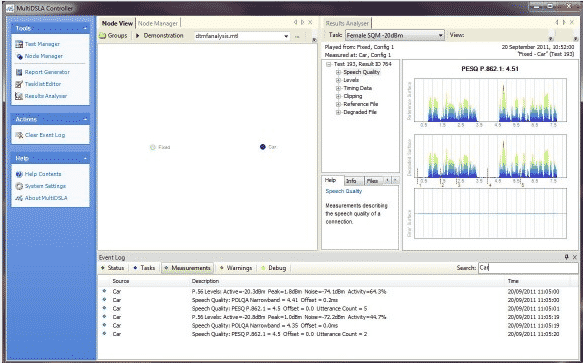This screenshot has width=583, height=363.
Task: Close the Event Log panel
Action: [x=574, y=257]
